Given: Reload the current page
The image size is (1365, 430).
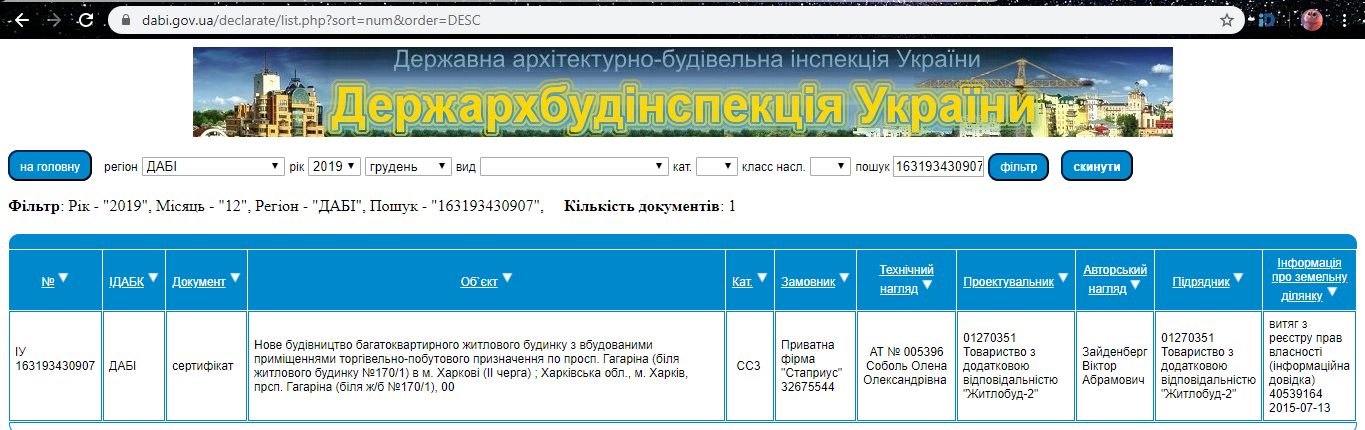Looking at the screenshot, I should pos(86,20).
